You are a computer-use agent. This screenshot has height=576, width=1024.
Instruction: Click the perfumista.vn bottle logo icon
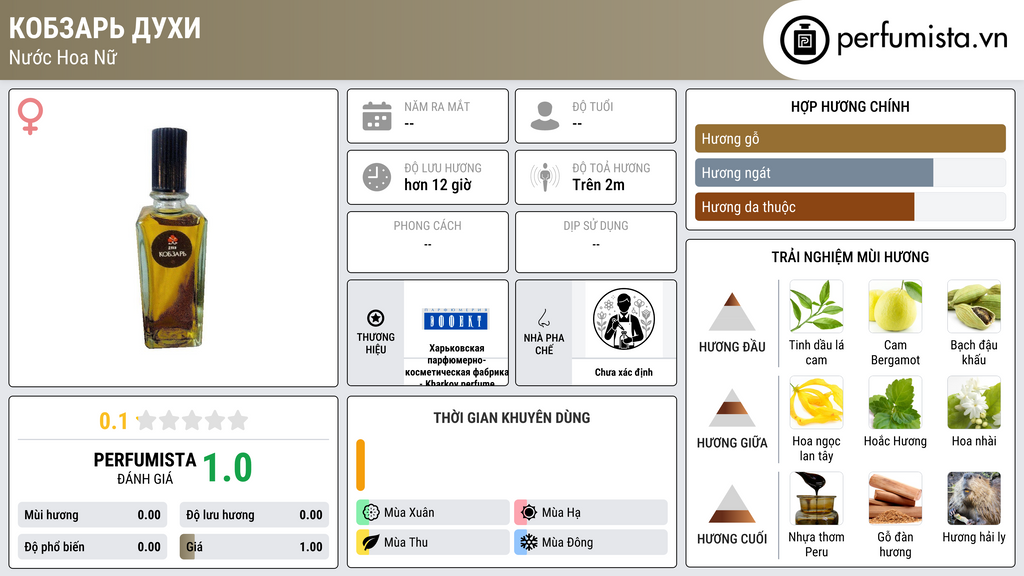click(805, 40)
